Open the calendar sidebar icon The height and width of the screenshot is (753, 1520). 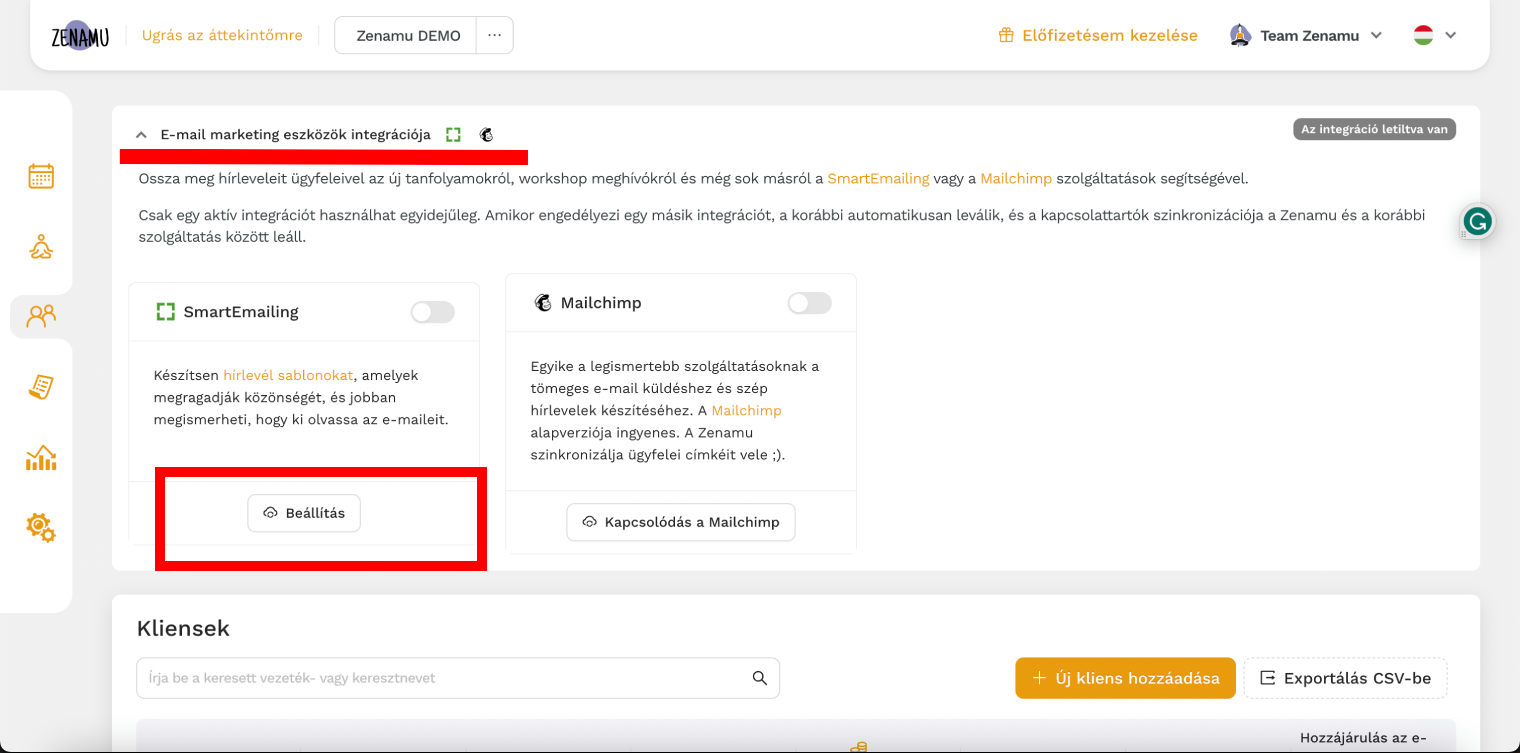41,176
